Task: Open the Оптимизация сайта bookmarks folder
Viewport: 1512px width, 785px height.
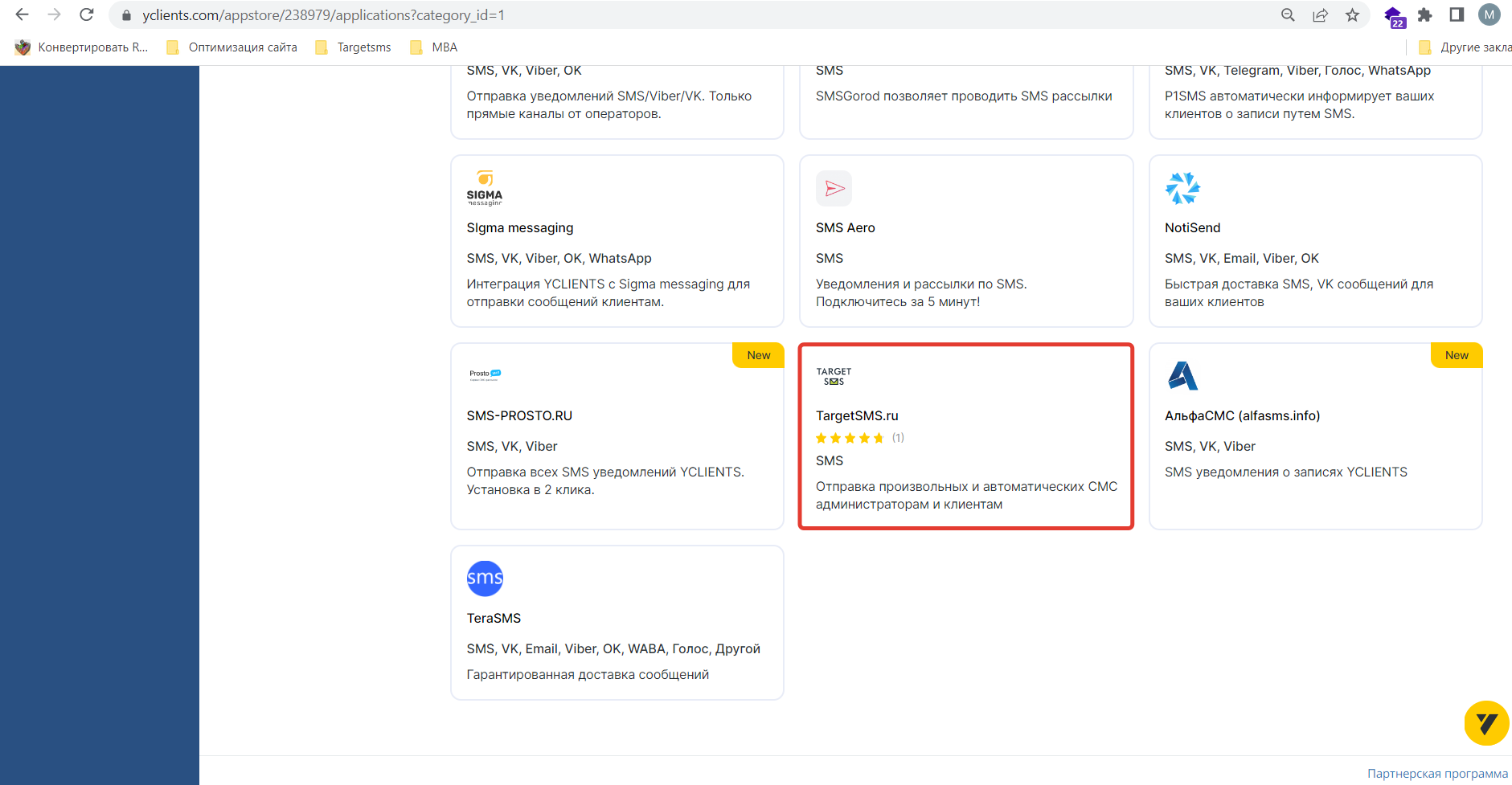Action: tap(232, 47)
